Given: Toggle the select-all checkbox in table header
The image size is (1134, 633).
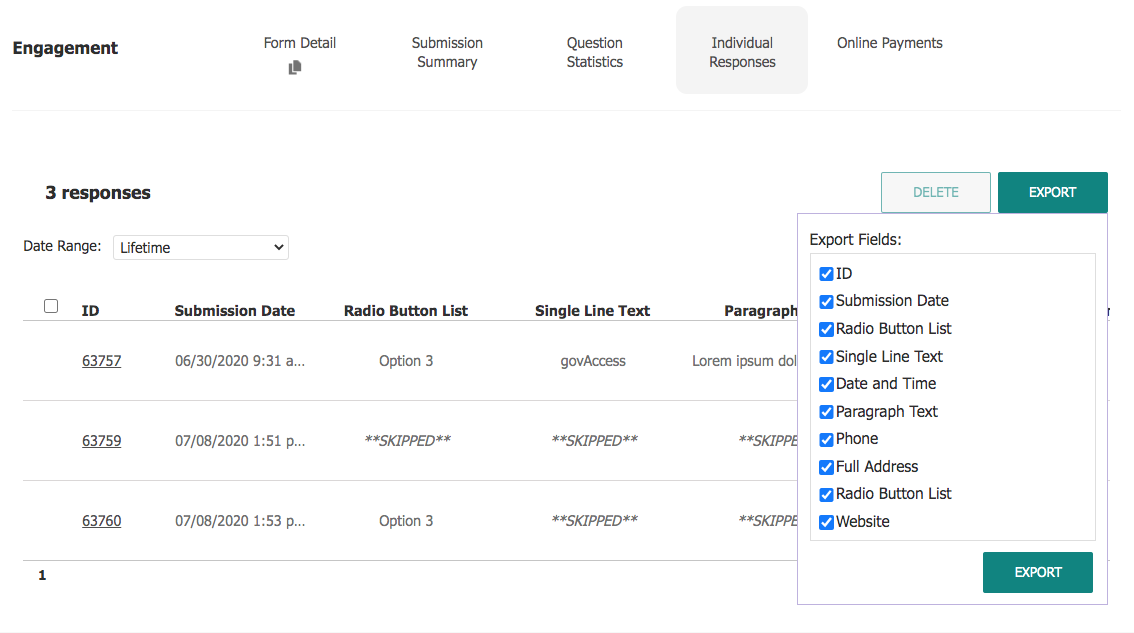Looking at the screenshot, I should (51, 306).
